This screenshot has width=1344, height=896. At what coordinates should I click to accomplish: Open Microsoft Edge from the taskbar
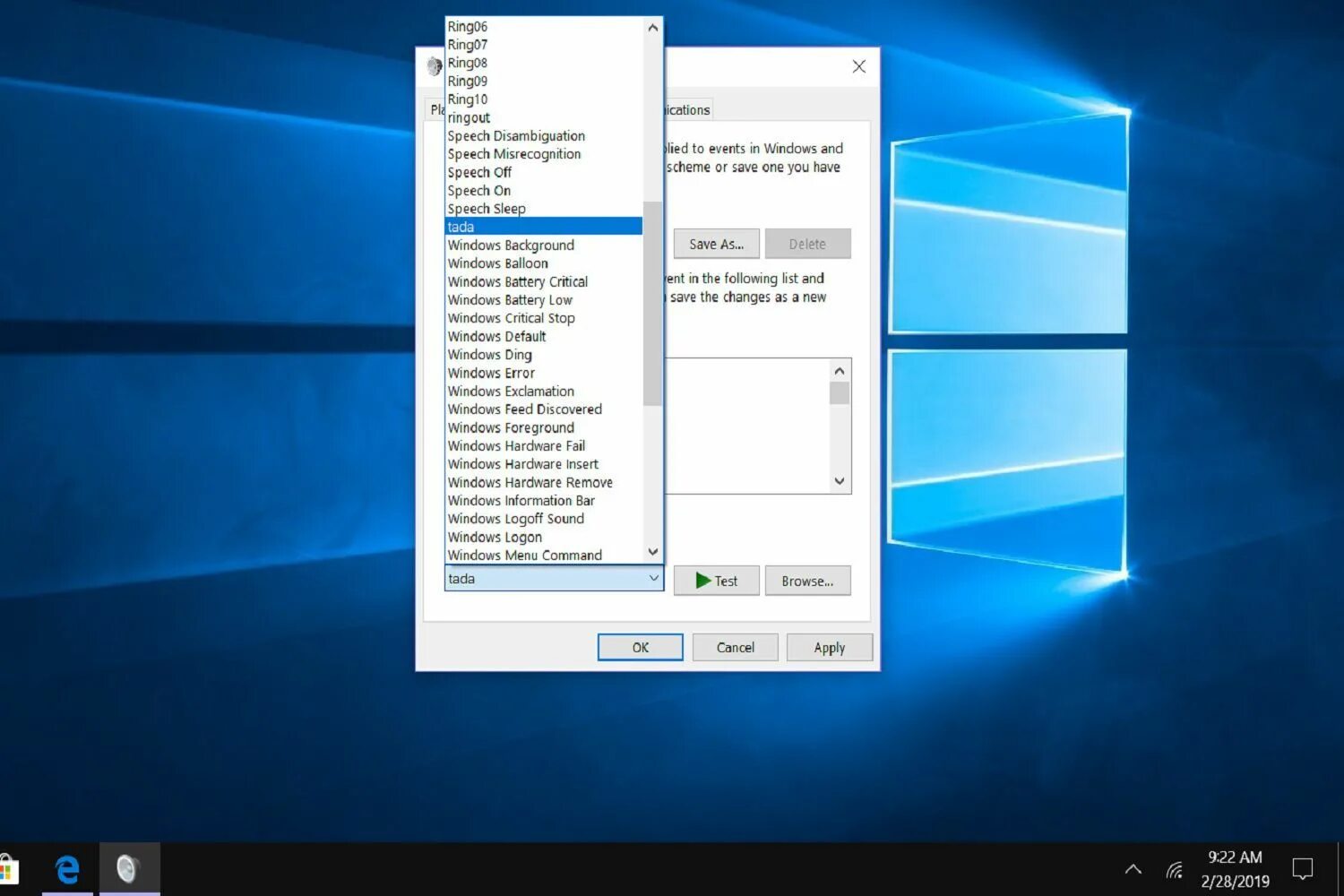(x=67, y=869)
